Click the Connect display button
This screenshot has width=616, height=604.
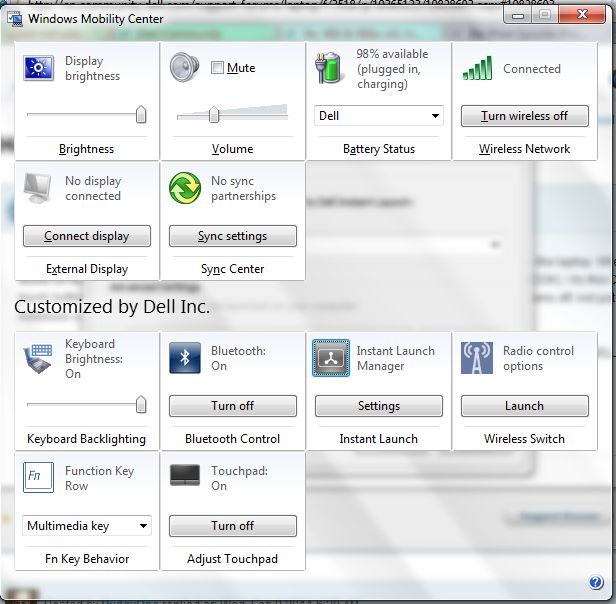click(x=87, y=236)
